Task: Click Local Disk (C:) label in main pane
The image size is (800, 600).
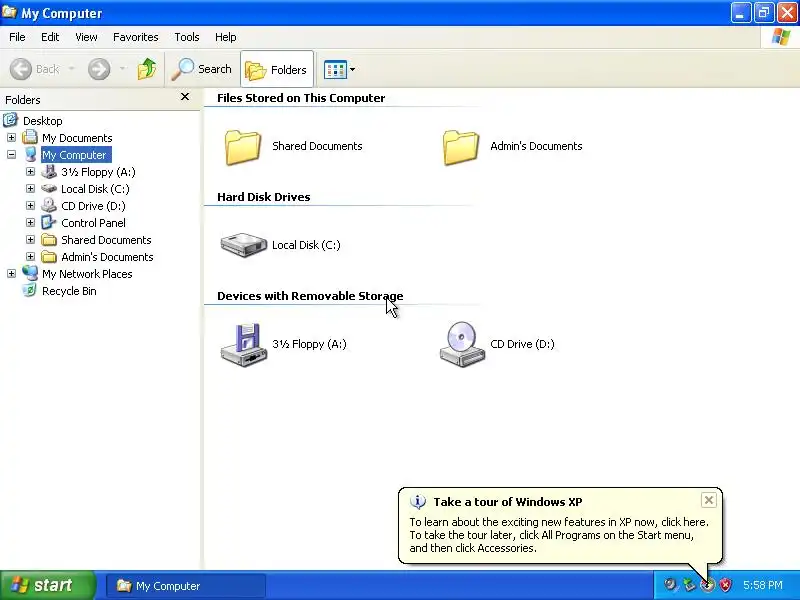Action: 306,245
